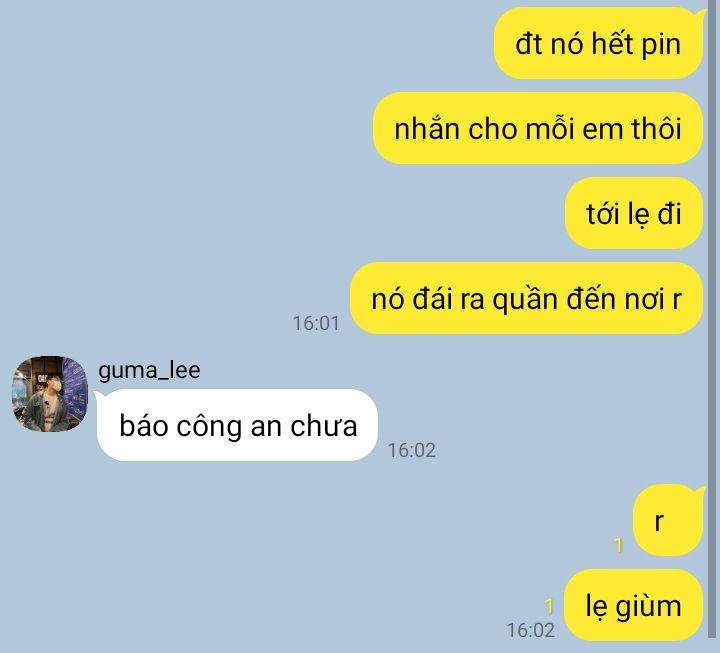
Task: Click the unread count beside 'lẹ giùm'
Action: coord(549,606)
